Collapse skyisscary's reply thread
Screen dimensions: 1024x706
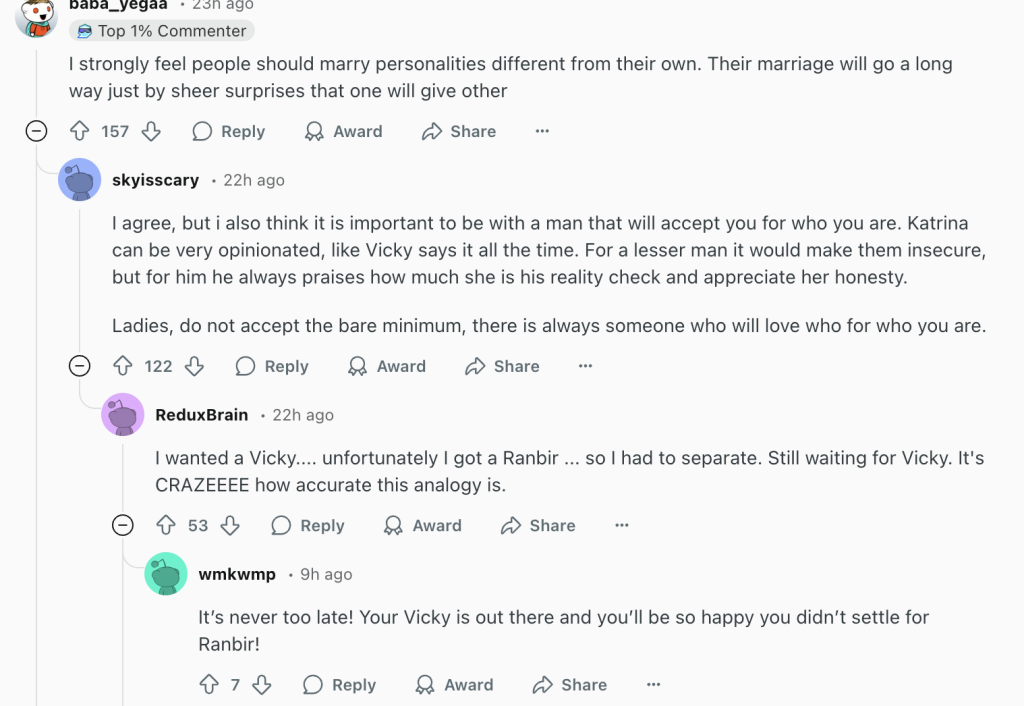(x=79, y=366)
